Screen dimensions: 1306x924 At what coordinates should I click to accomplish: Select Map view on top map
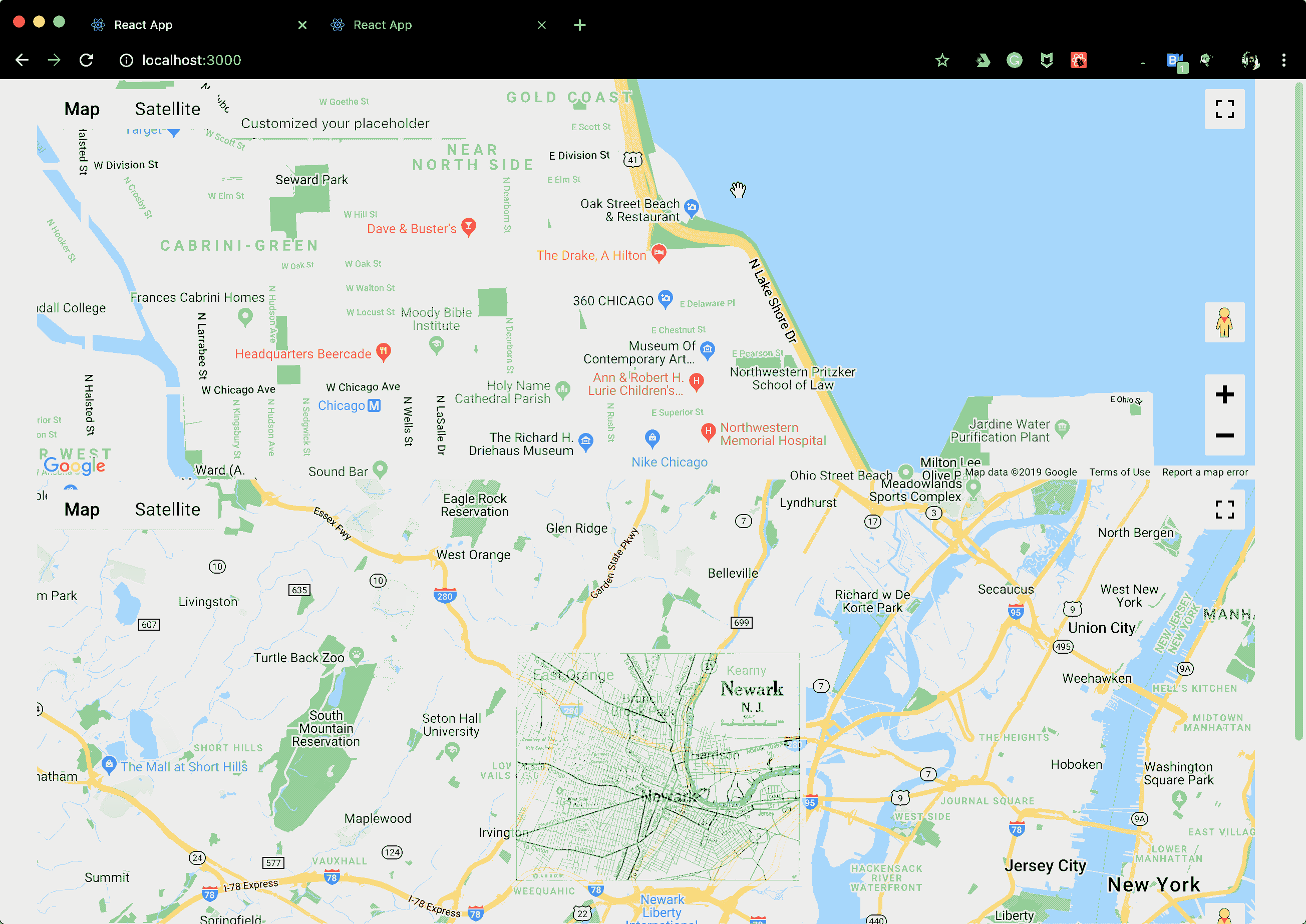tap(82, 109)
